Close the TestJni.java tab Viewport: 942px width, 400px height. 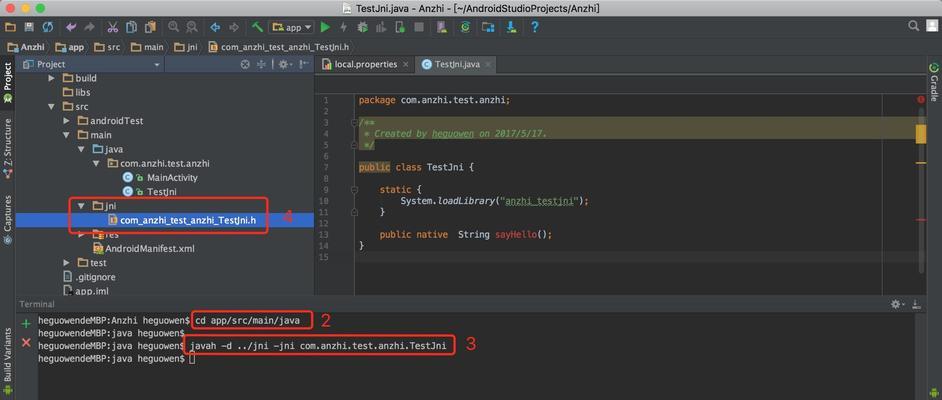click(488, 64)
